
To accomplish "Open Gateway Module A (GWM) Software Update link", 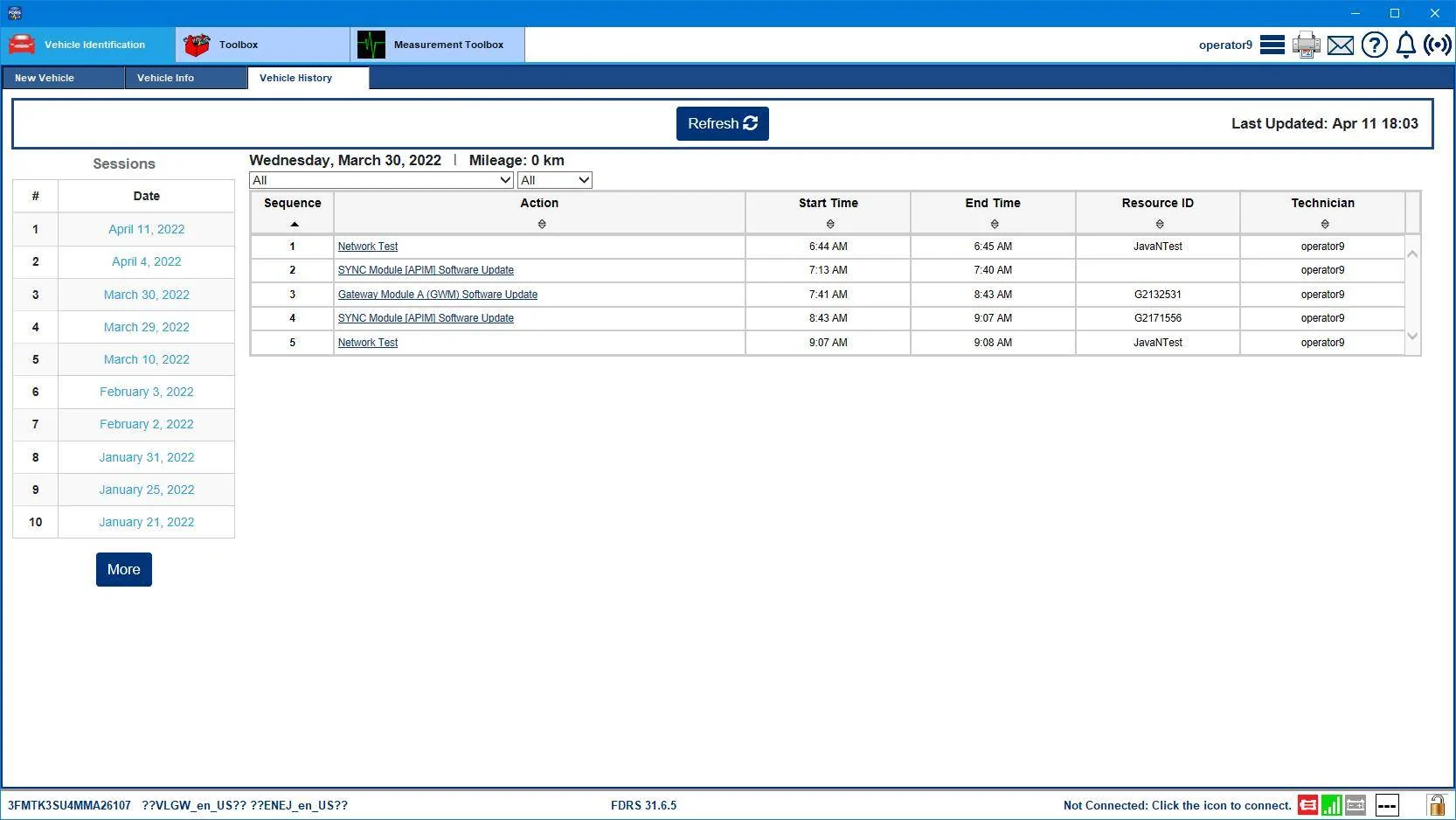I will click(438, 295).
